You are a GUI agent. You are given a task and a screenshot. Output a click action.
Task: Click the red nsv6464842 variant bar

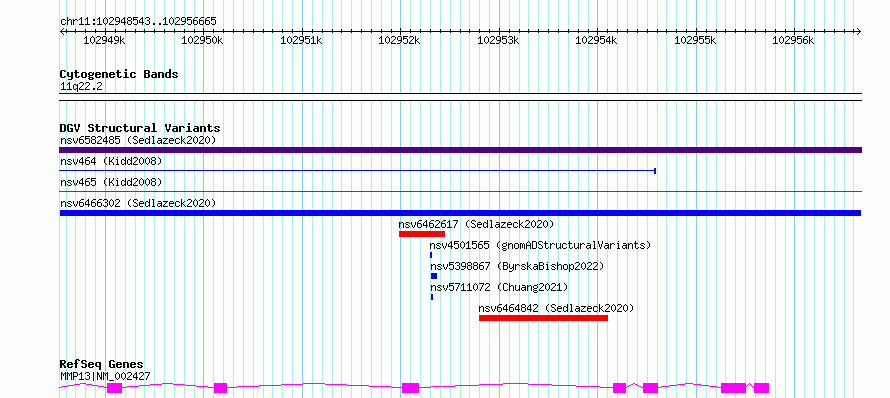[x=543, y=318]
